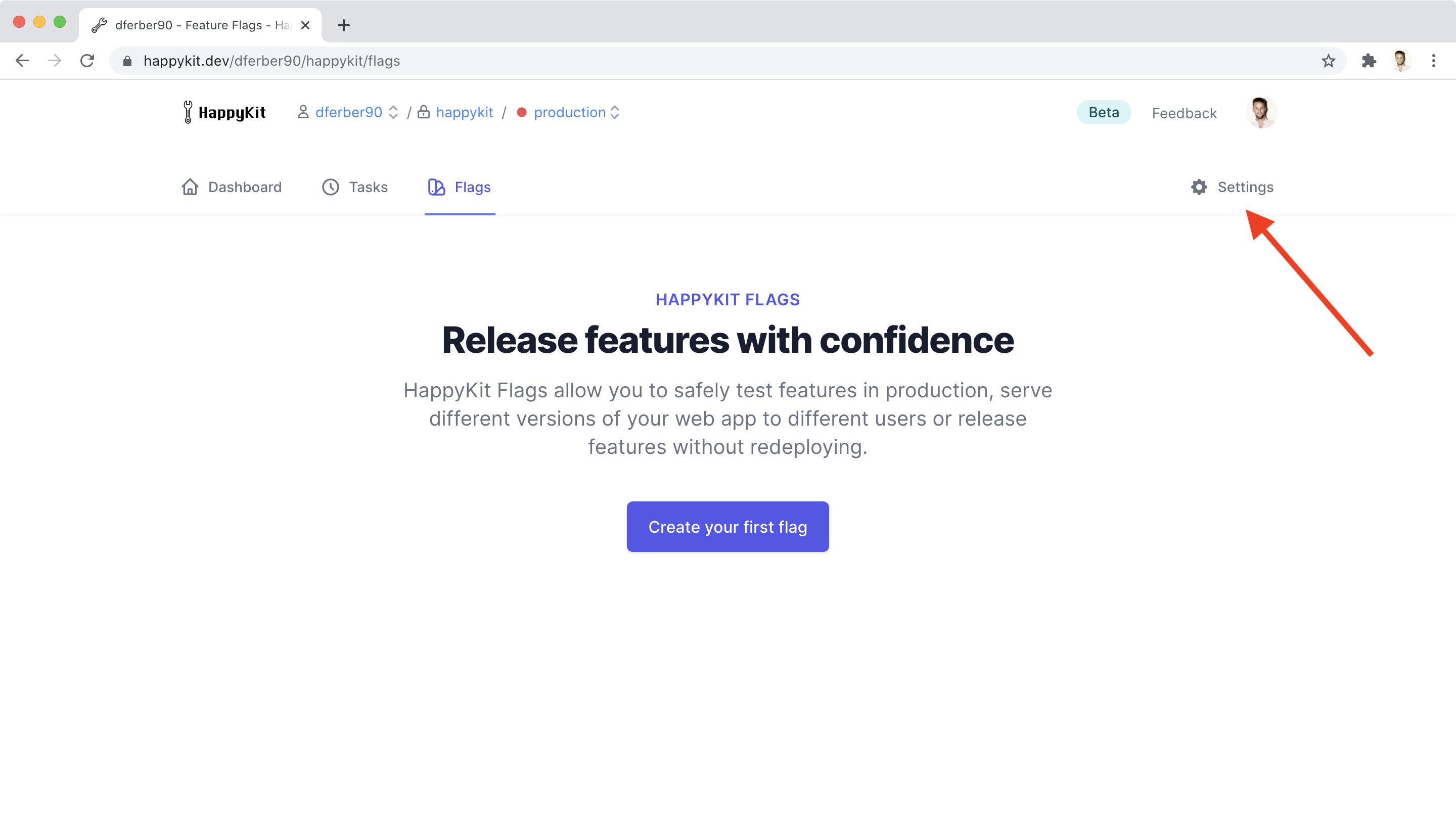Switch to the Tasks tab
Image resolution: width=1456 pixels, height=832 pixels.
pyautogui.click(x=355, y=187)
